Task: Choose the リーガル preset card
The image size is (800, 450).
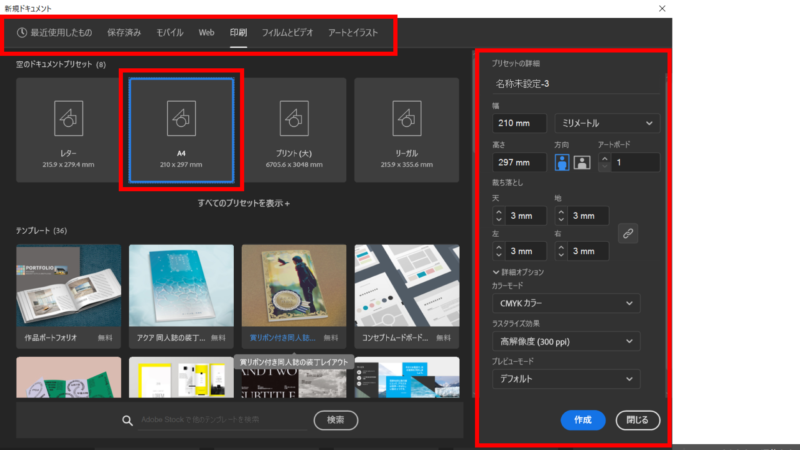Action: [407, 130]
